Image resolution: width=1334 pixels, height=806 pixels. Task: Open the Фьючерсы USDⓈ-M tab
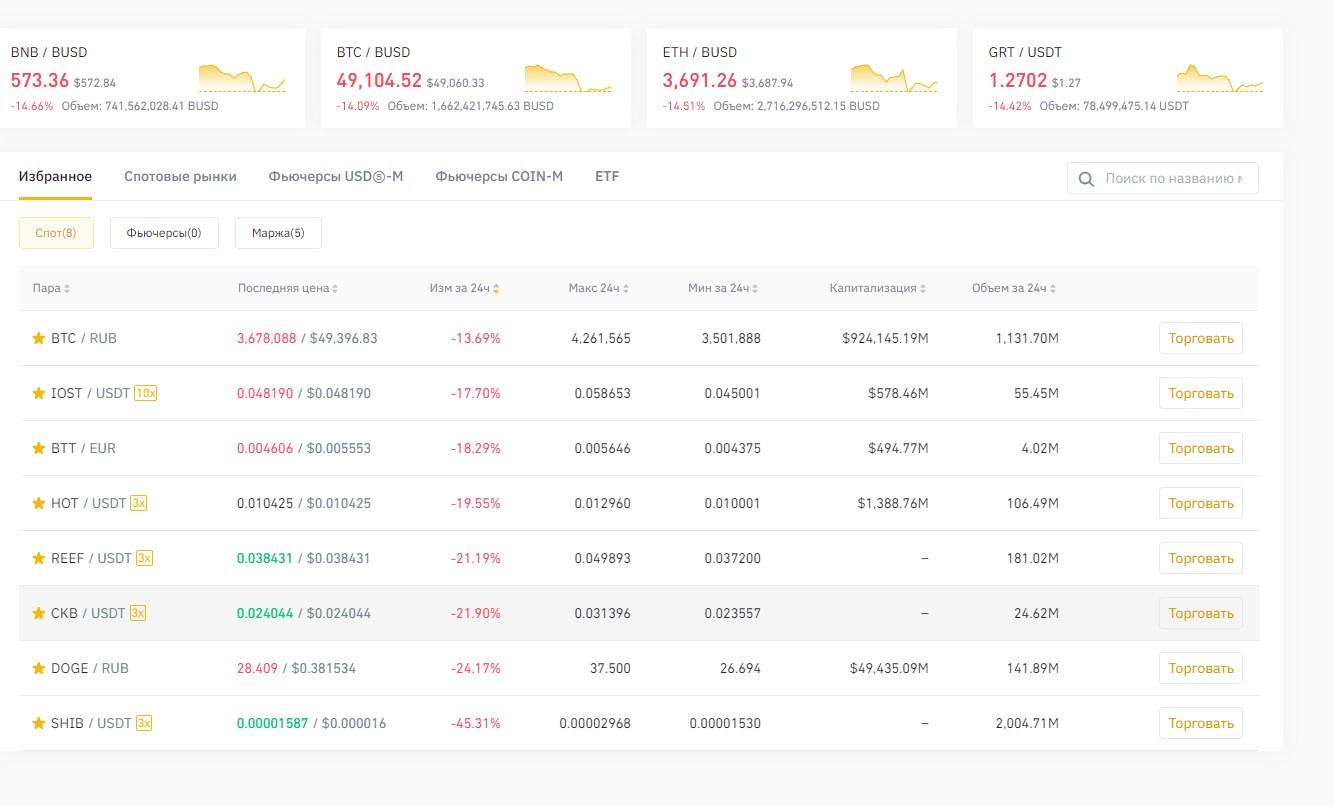coord(336,176)
